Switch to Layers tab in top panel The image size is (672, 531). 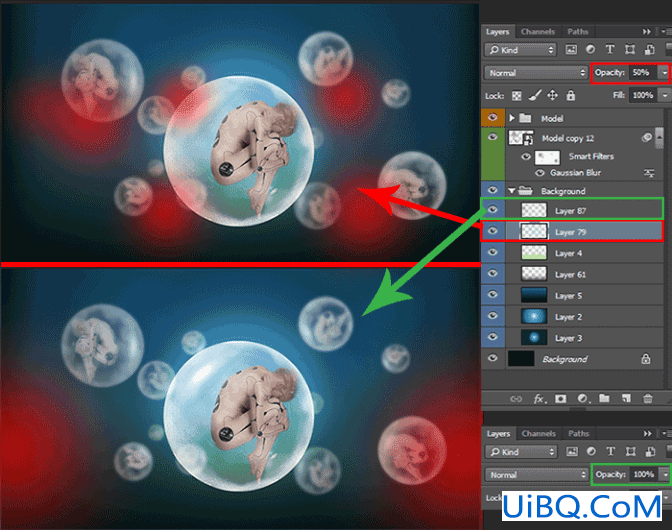pyautogui.click(x=497, y=32)
